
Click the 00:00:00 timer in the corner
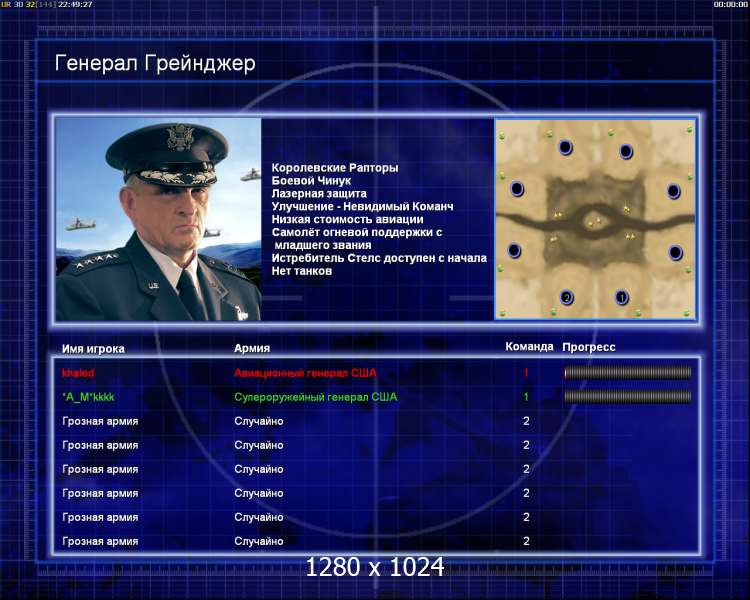730,4
